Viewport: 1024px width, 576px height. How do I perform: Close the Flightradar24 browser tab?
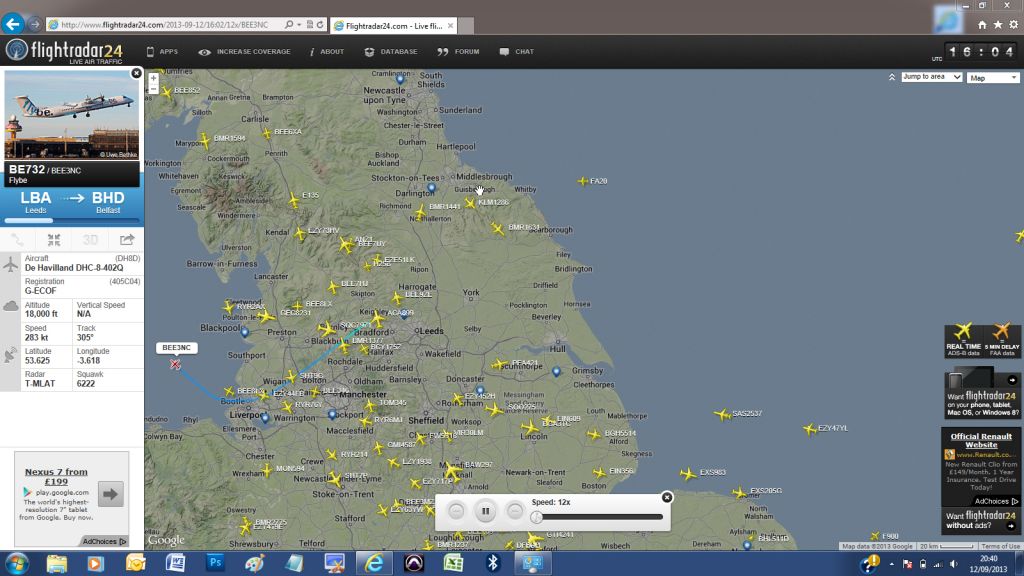(450, 25)
